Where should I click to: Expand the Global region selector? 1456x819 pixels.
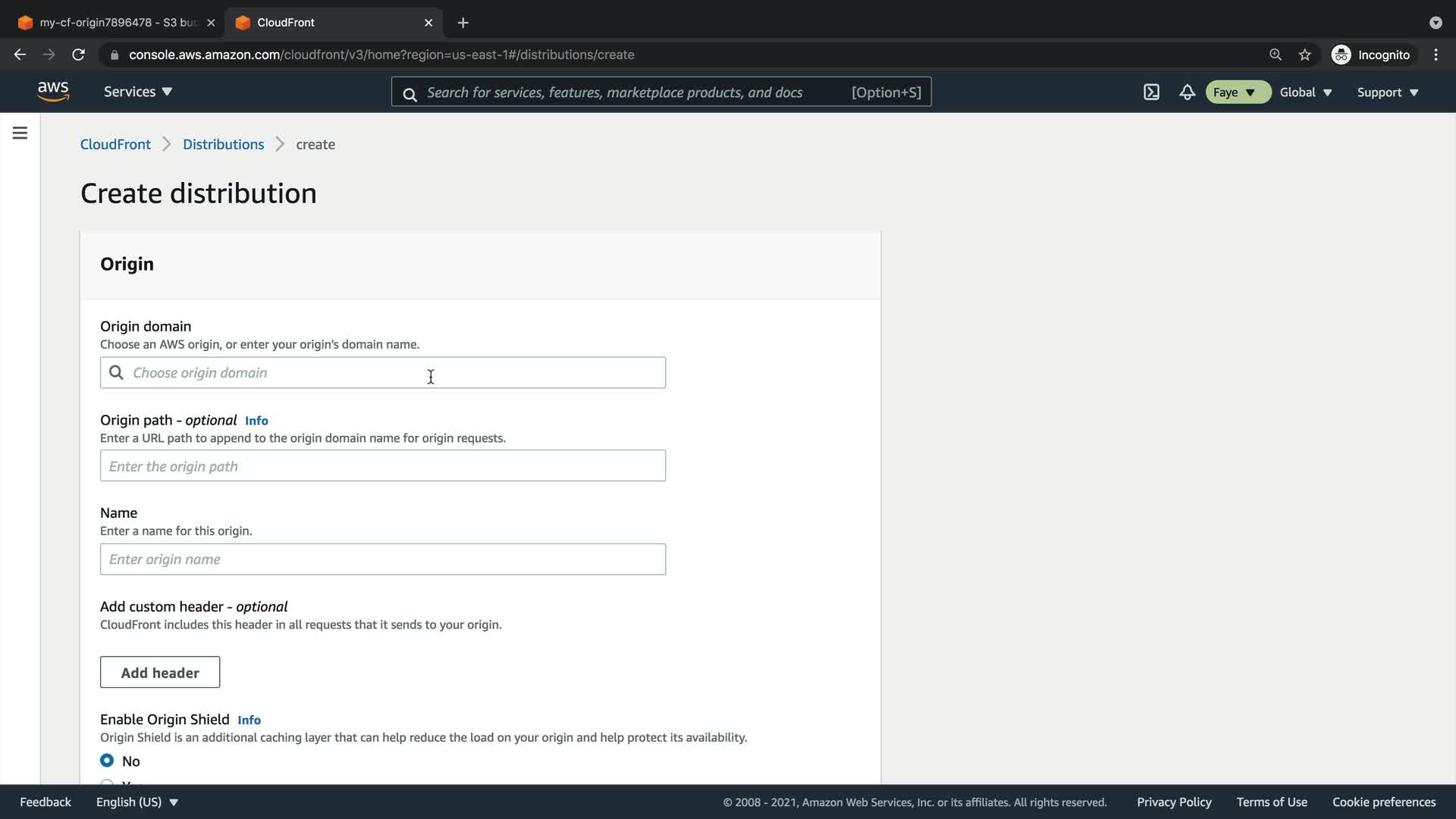pos(1305,93)
